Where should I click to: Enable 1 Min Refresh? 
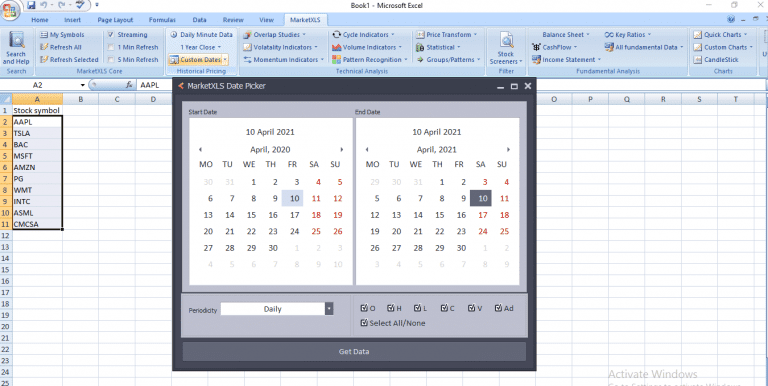tap(111, 47)
